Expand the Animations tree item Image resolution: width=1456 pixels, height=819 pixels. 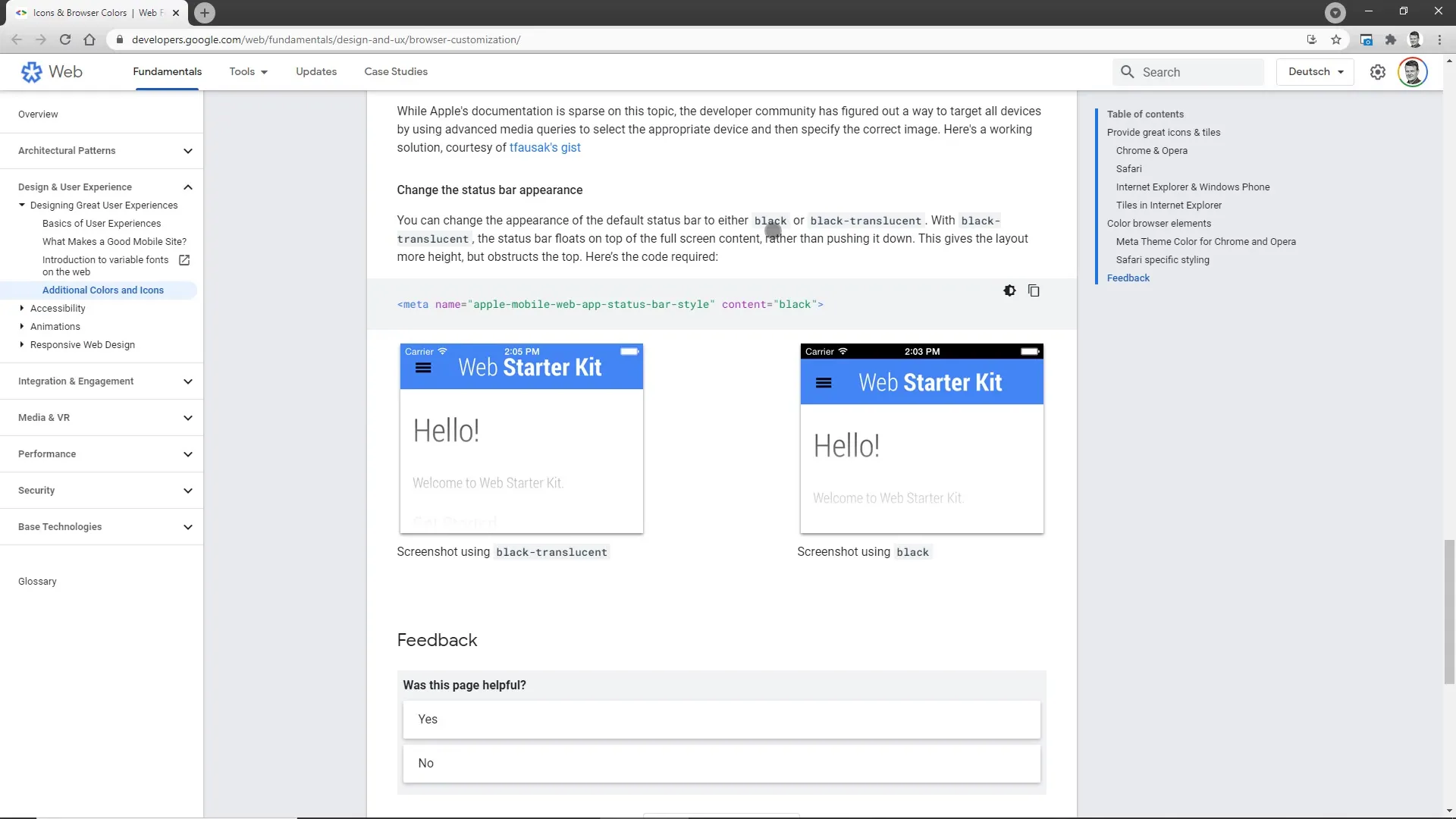point(22,327)
